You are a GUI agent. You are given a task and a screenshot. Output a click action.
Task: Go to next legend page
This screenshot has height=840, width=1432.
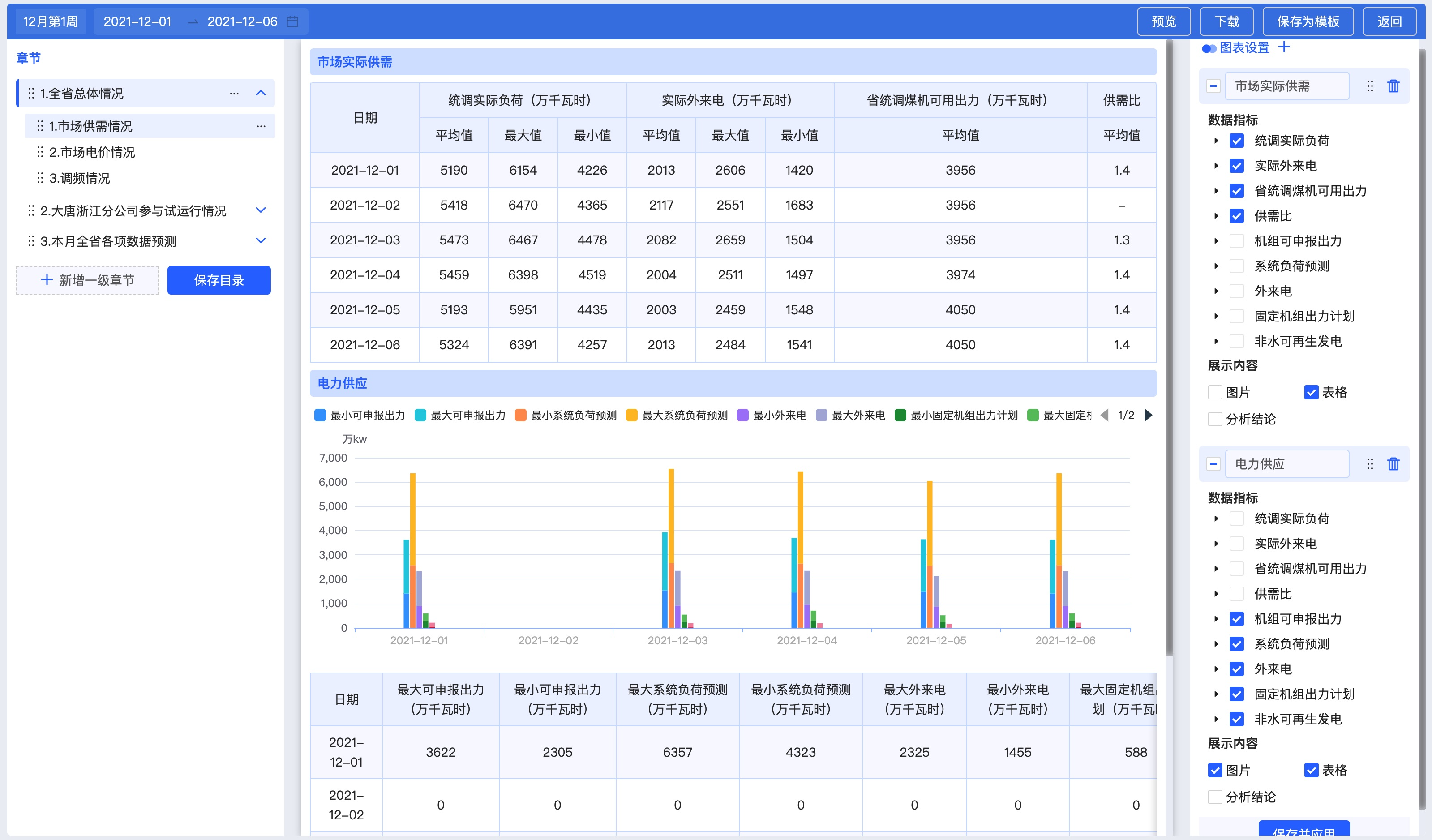pos(1148,415)
